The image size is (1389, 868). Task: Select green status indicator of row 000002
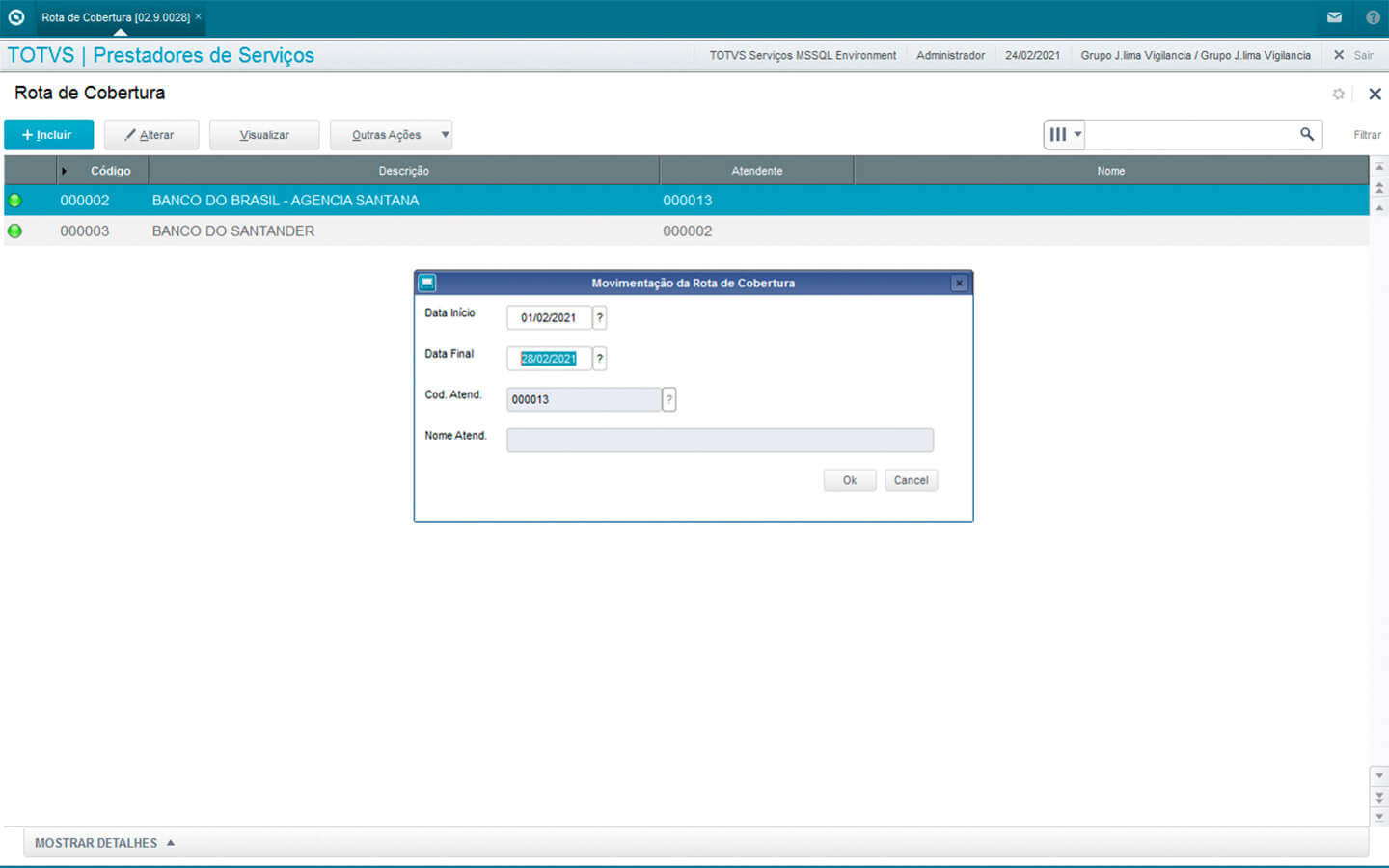tap(14, 201)
